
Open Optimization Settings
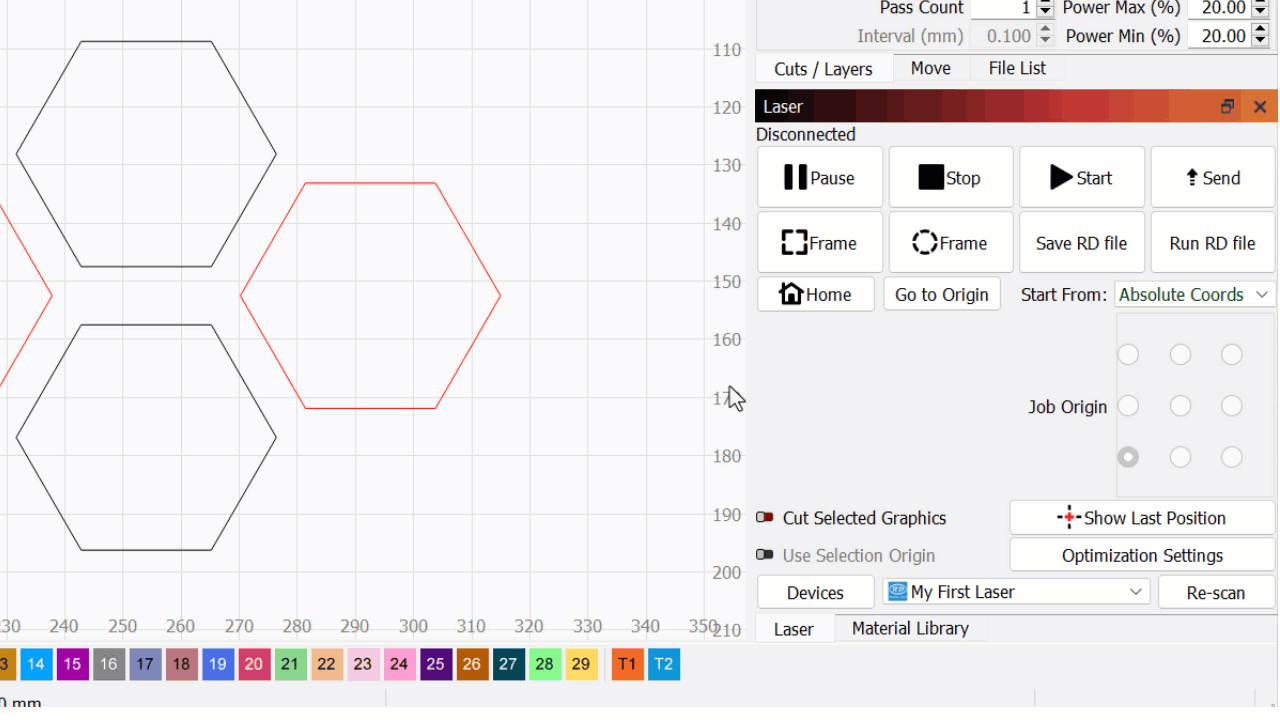pyautogui.click(x=1141, y=555)
